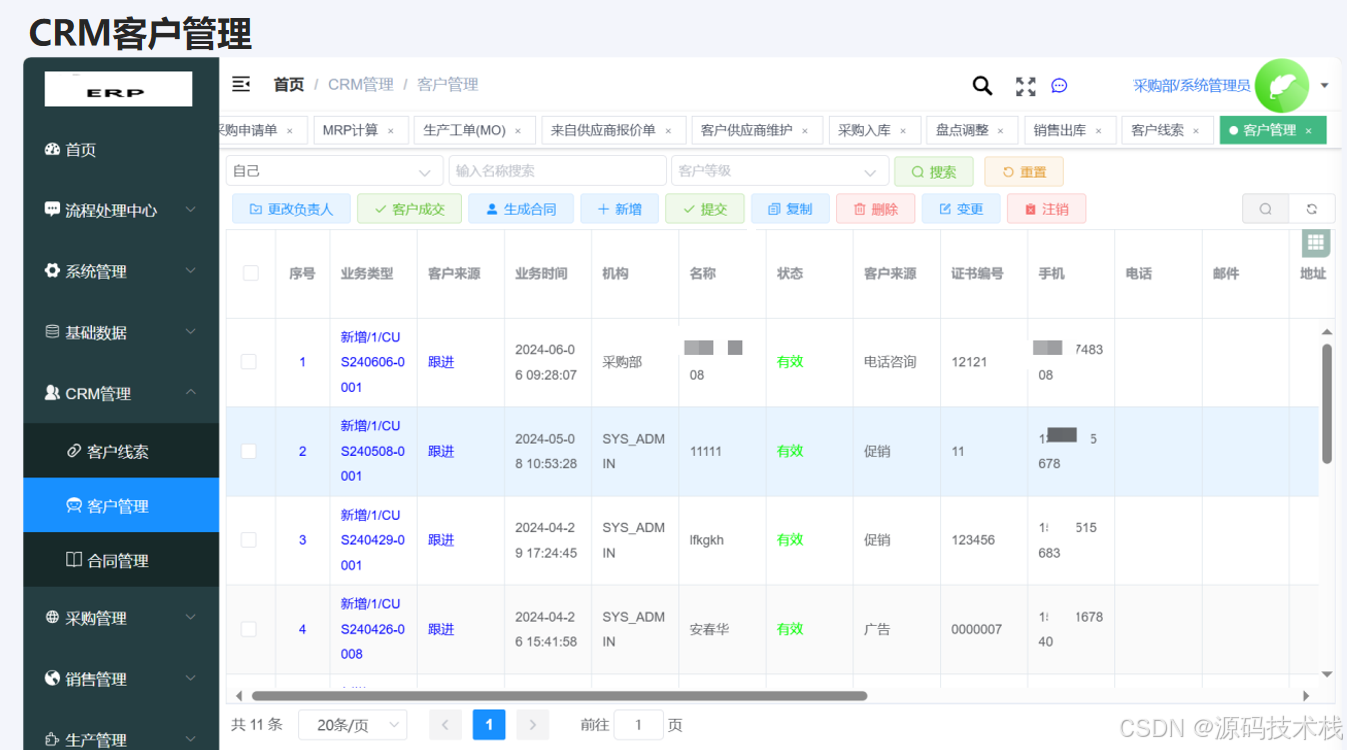Viewport: 1347px width, 750px height.
Task: Click the 复制 copy button
Action: (789, 209)
